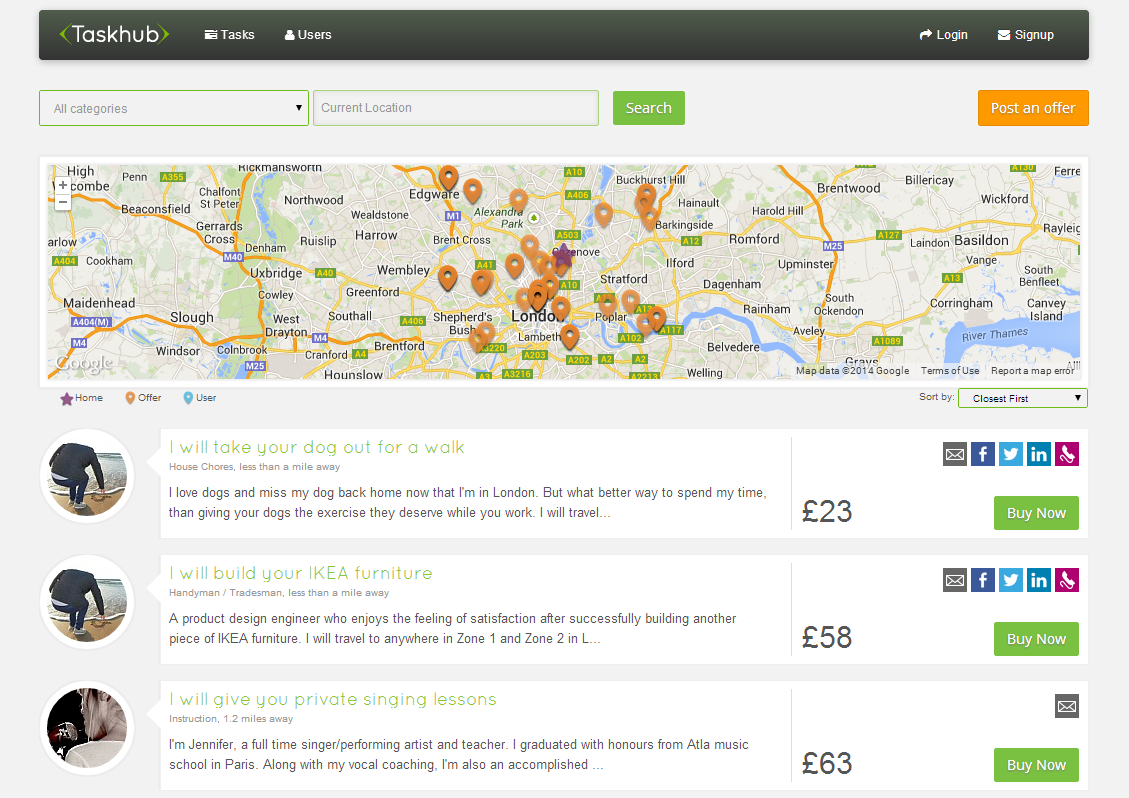Open the Users menu in the navbar
The image size is (1129, 798).
(x=307, y=34)
